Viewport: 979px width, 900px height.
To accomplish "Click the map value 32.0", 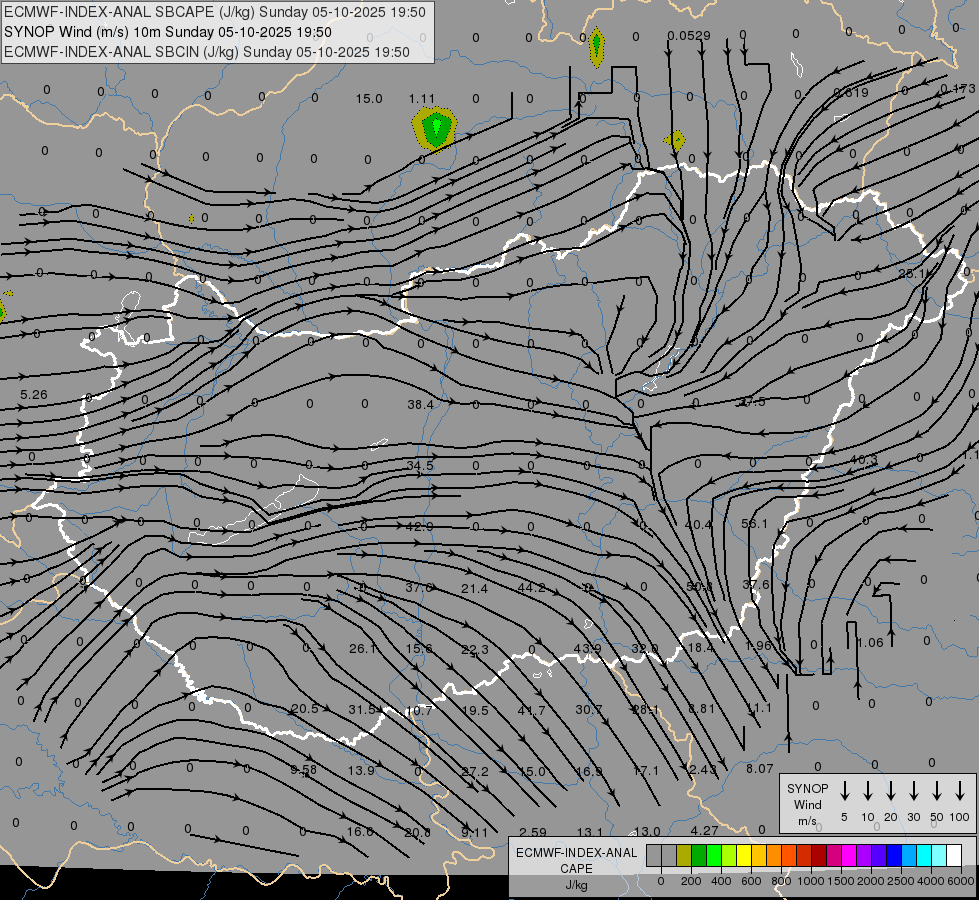I will point(644,648).
